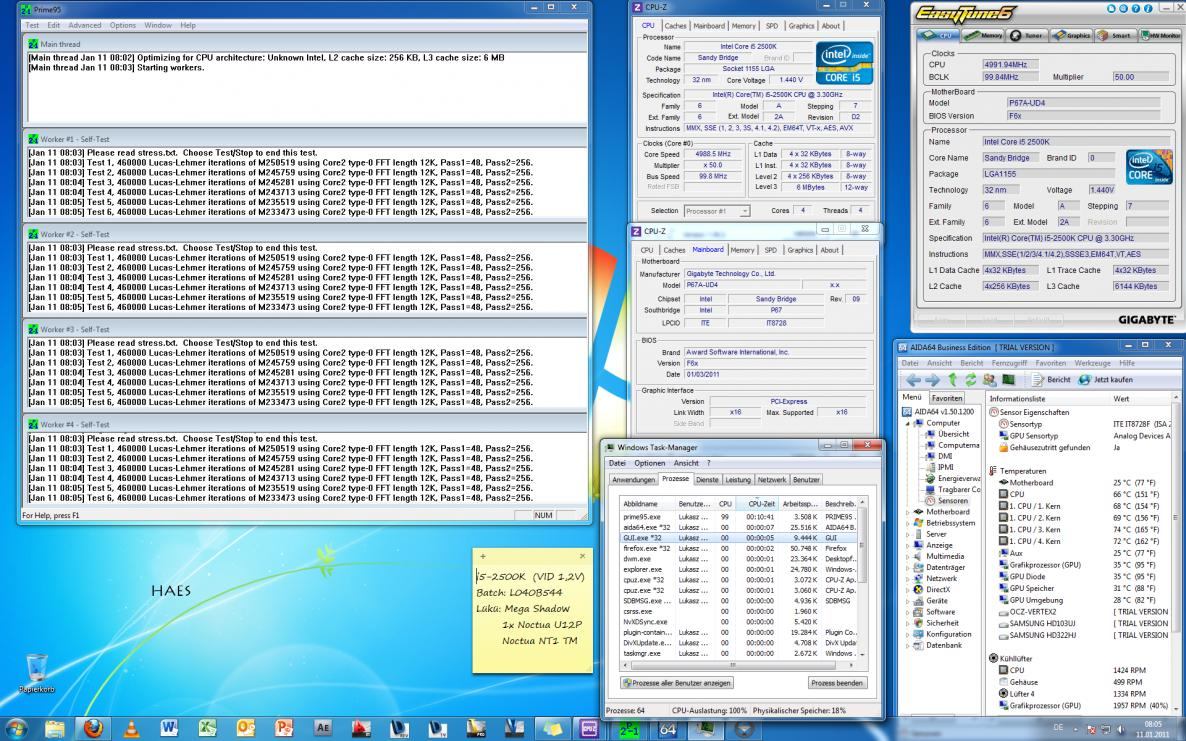Switch to AIDA64 via taskbar 64 icon
Screen dimensions: 1186x741
pyautogui.click(x=667, y=729)
